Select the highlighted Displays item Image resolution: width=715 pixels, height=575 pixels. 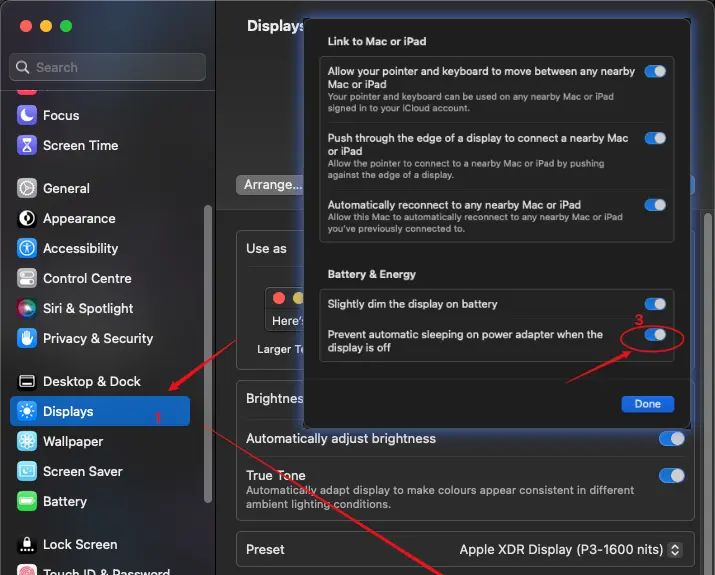point(100,411)
